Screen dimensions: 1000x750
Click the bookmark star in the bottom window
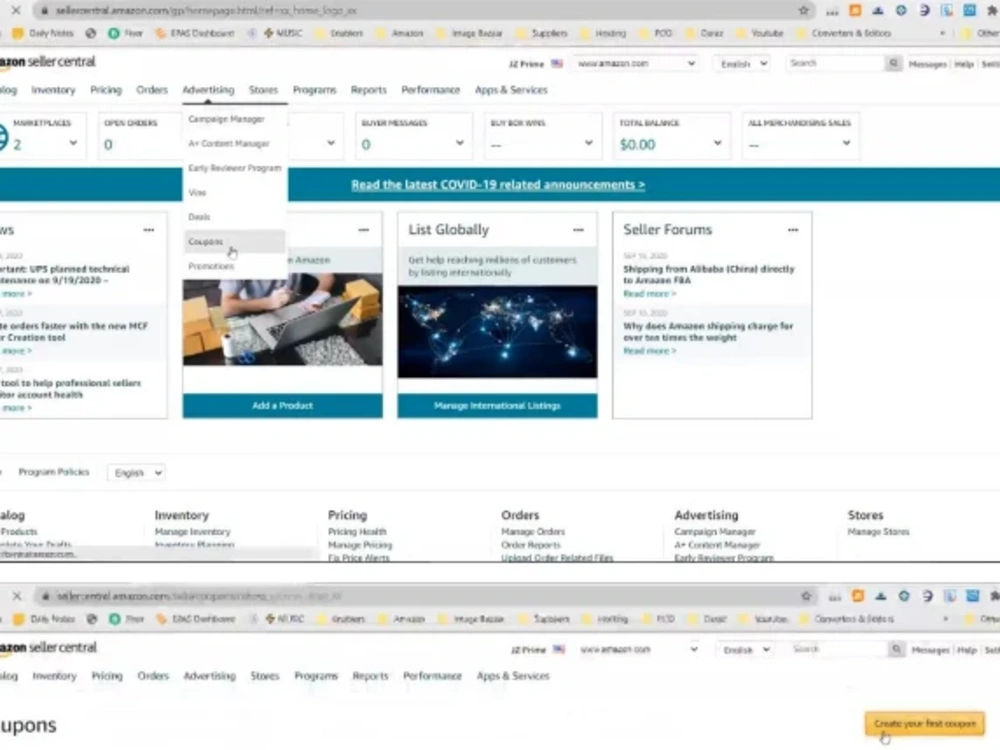click(806, 596)
